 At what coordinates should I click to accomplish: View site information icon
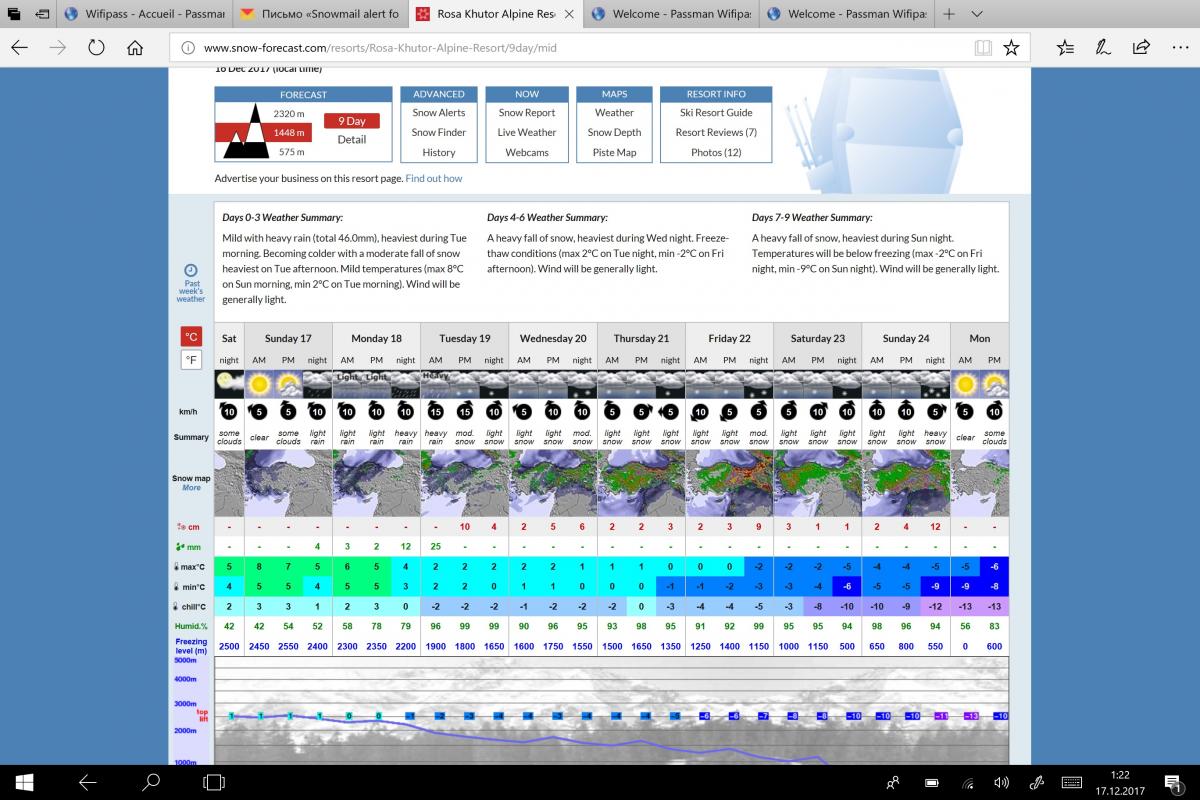pyautogui.click(x=187, y=47)
